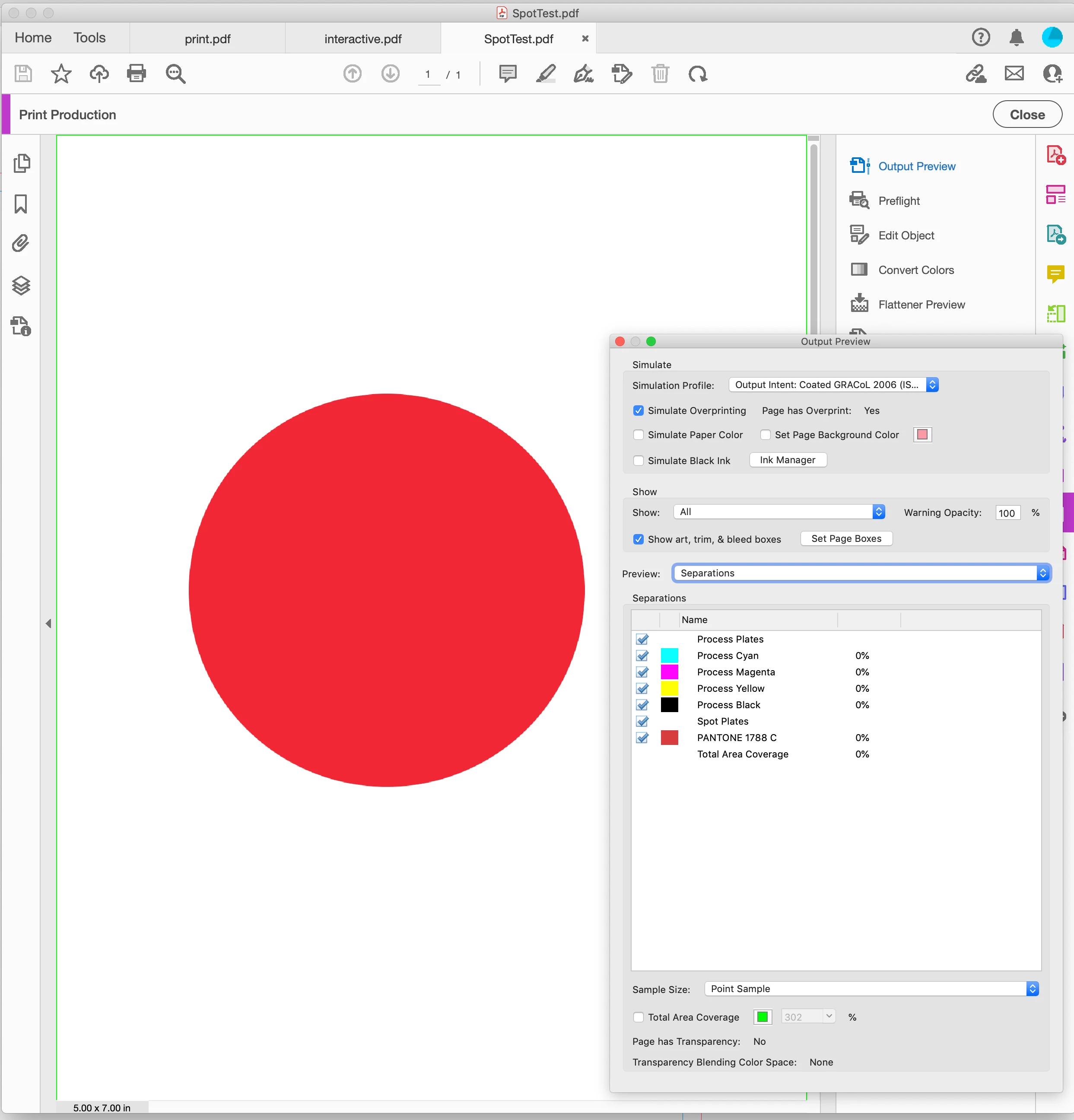Screen dimensions: 1074x1120
Task: Expand the Preview Separations dropdown
Action: click(x=861, y=573)
